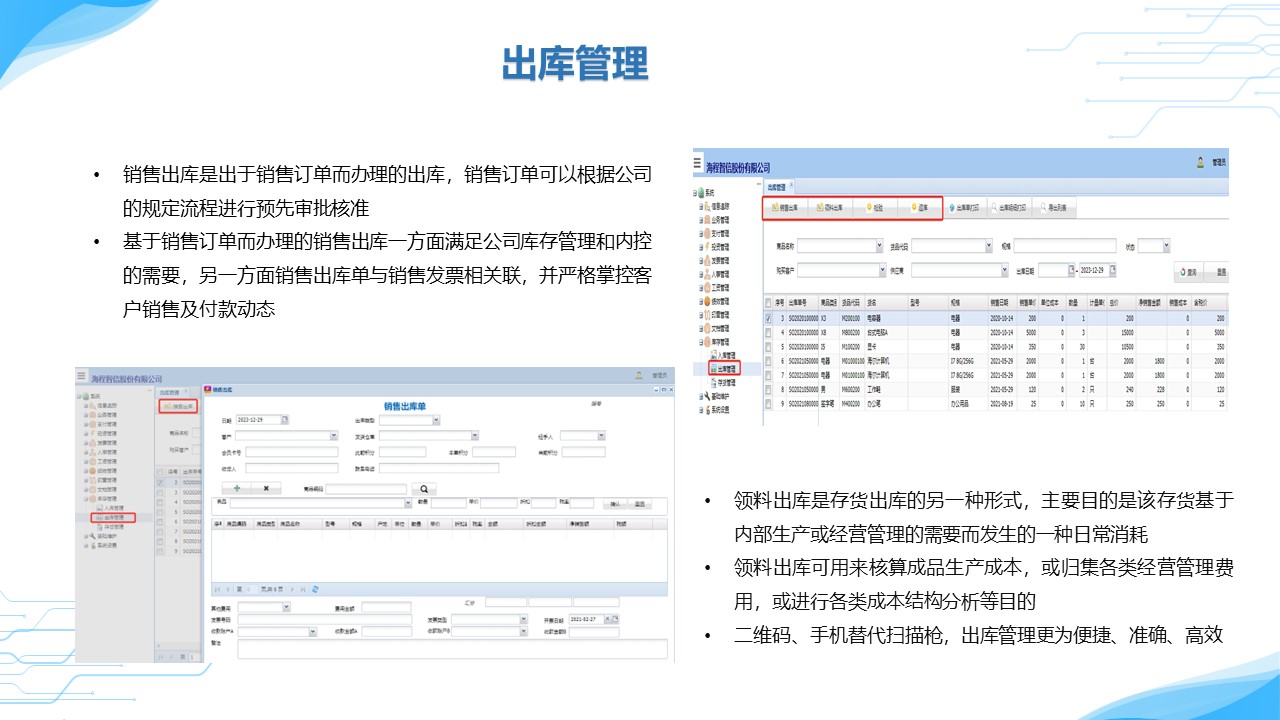Click next-page icon in dialog grid pager
1280x720 pixels.
click(292, 590)
